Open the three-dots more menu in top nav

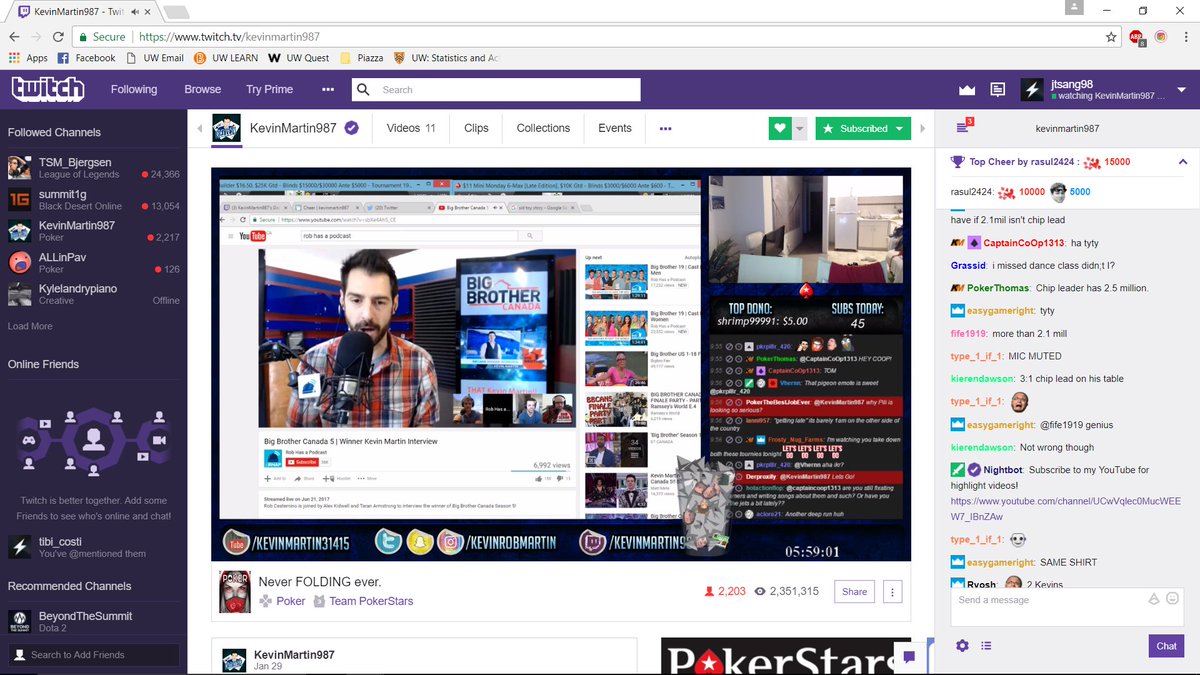328,89
